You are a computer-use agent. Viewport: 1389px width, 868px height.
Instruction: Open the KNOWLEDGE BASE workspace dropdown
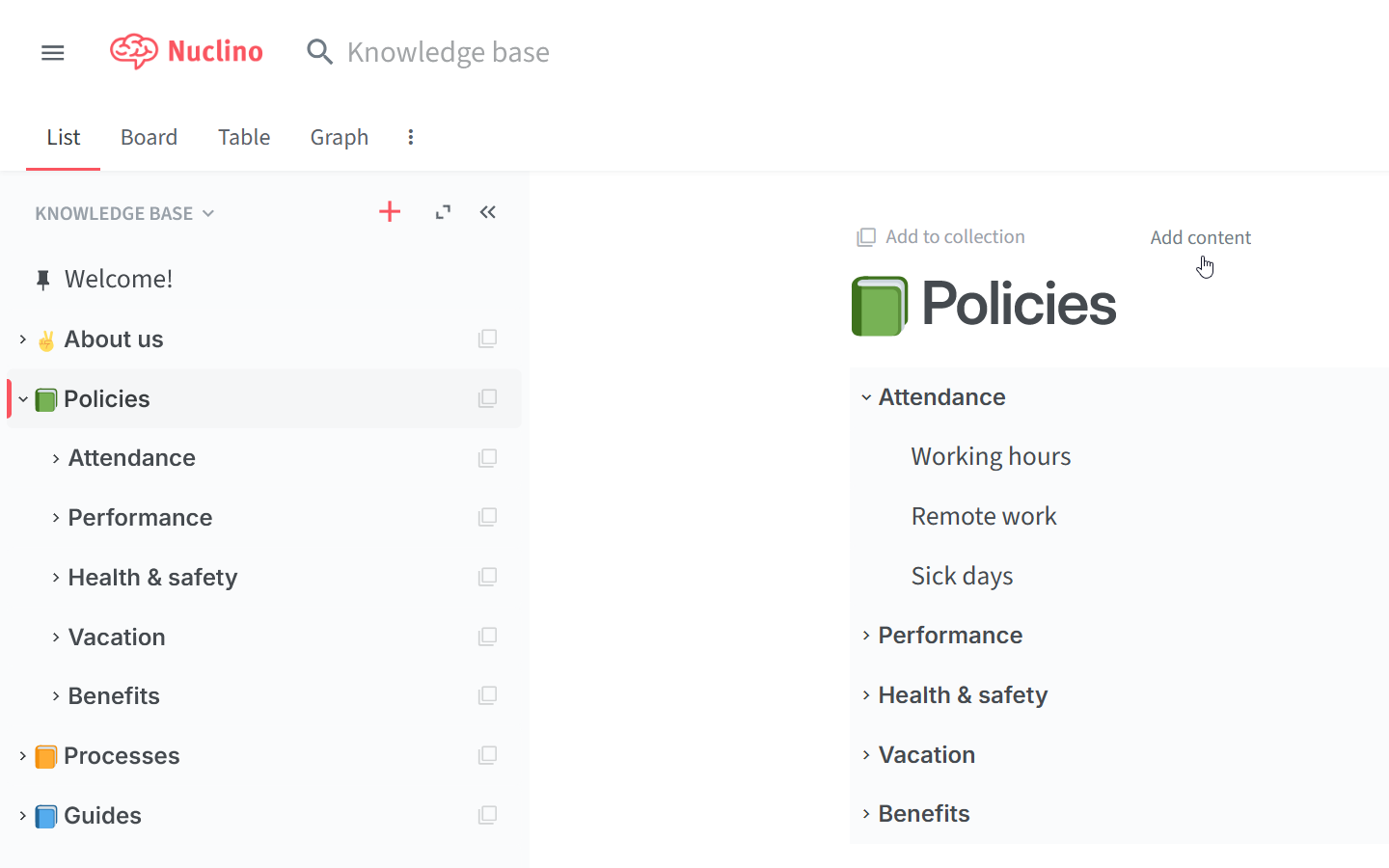[124, 213]
